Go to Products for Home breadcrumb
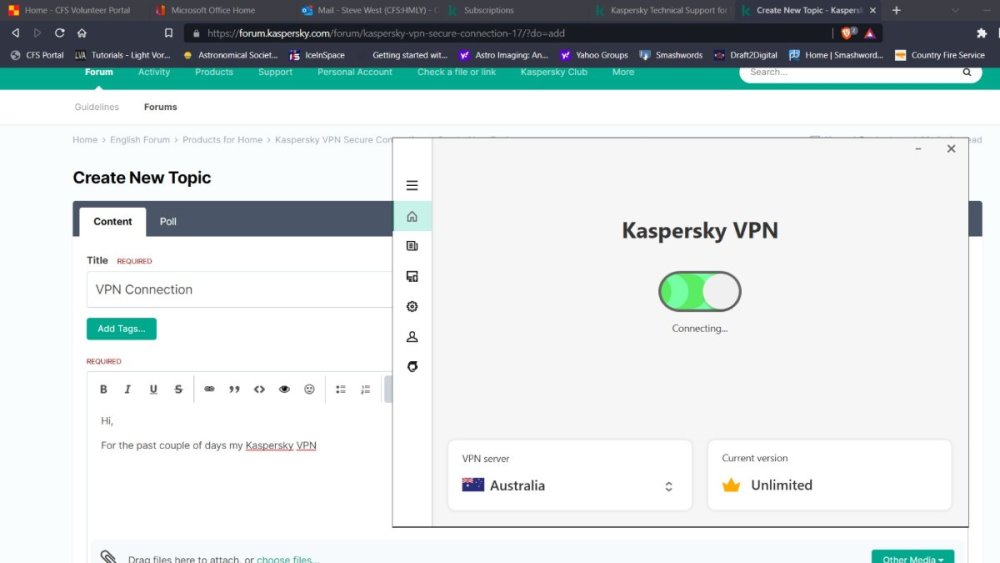Image resolution: width=1000 pixels, height=563 pixels. (x=222, y=140)
